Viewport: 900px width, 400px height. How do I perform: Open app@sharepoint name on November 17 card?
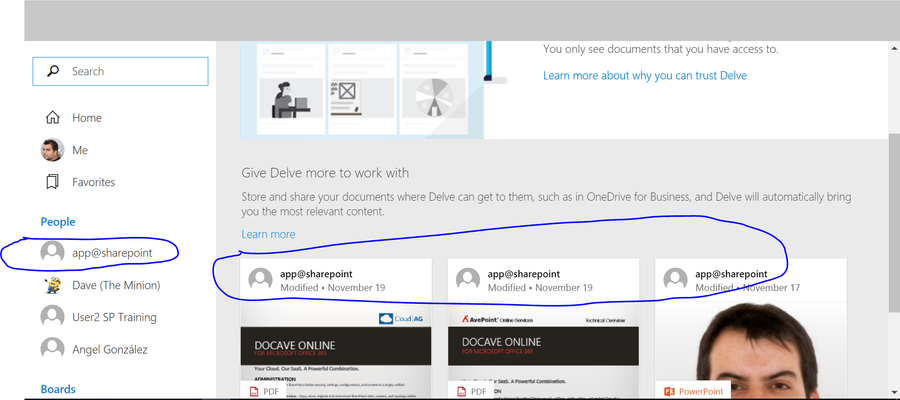(731, 274)
